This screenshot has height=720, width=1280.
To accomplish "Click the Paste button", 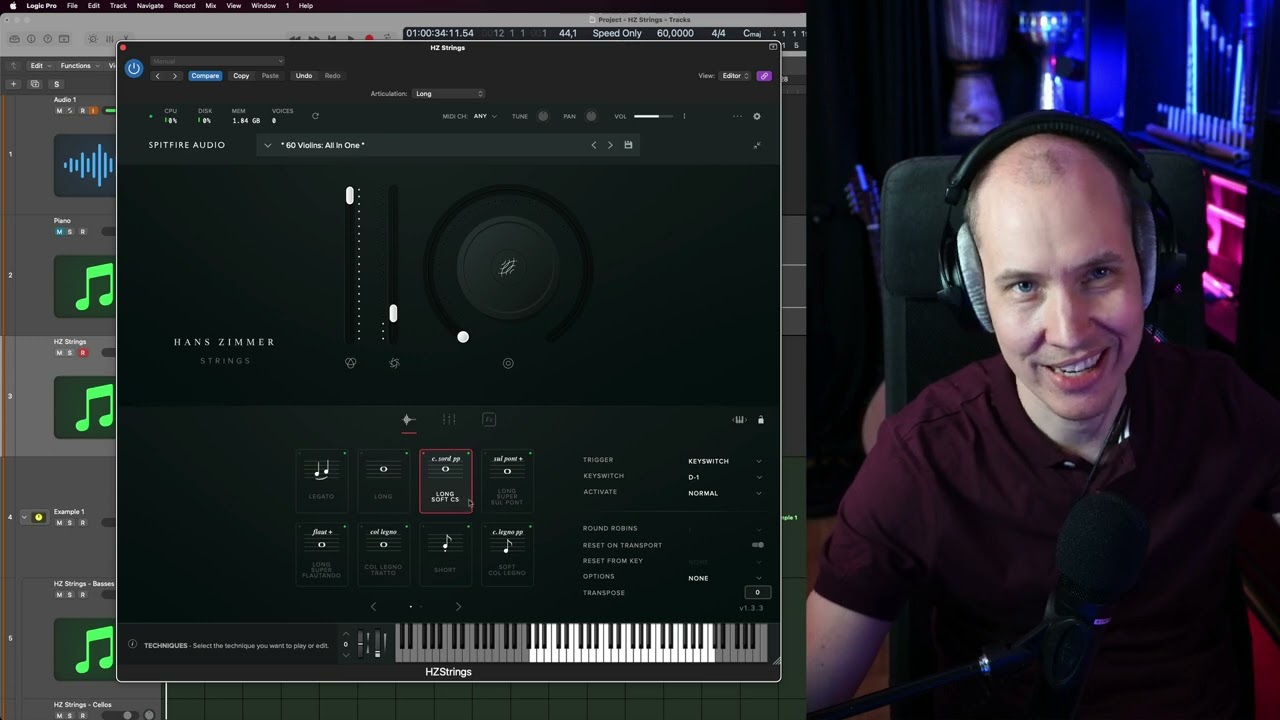I will tap(270, 76).
